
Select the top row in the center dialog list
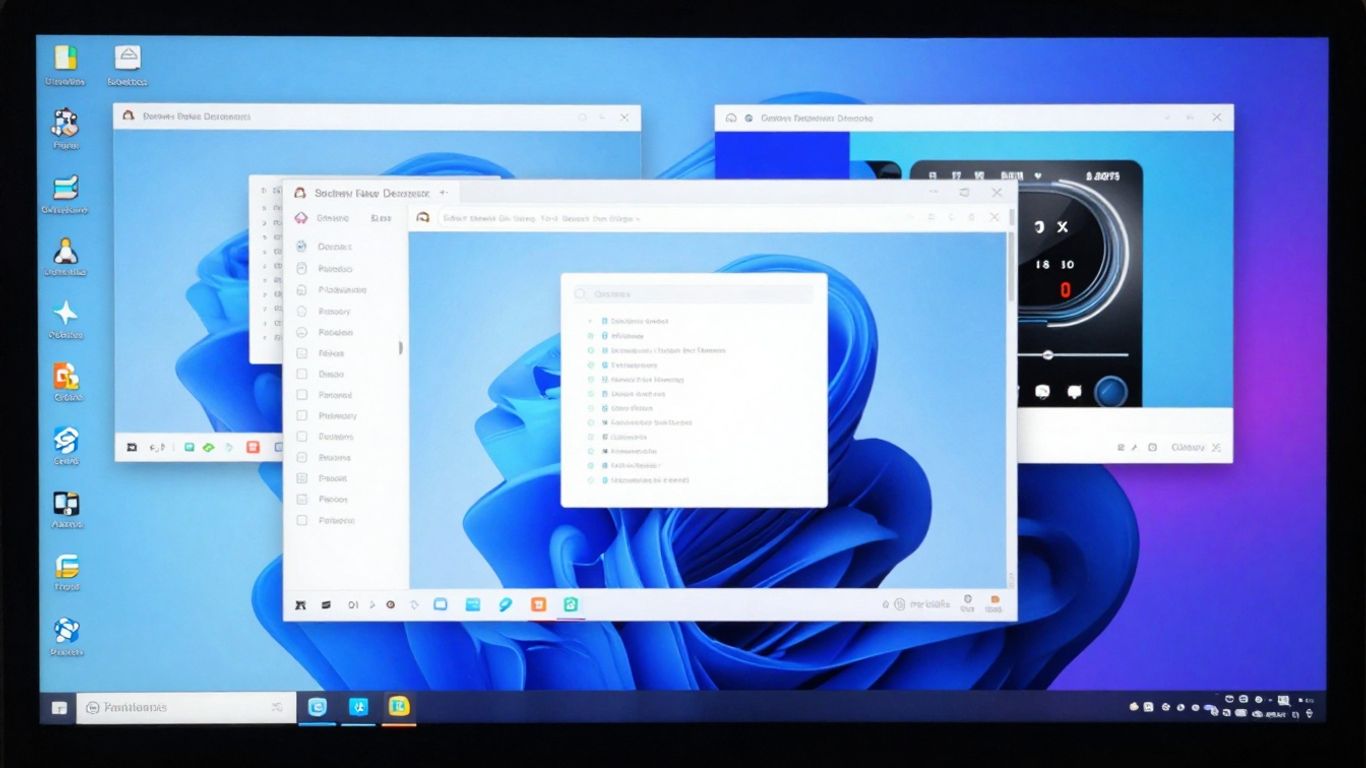click(629, 321)
